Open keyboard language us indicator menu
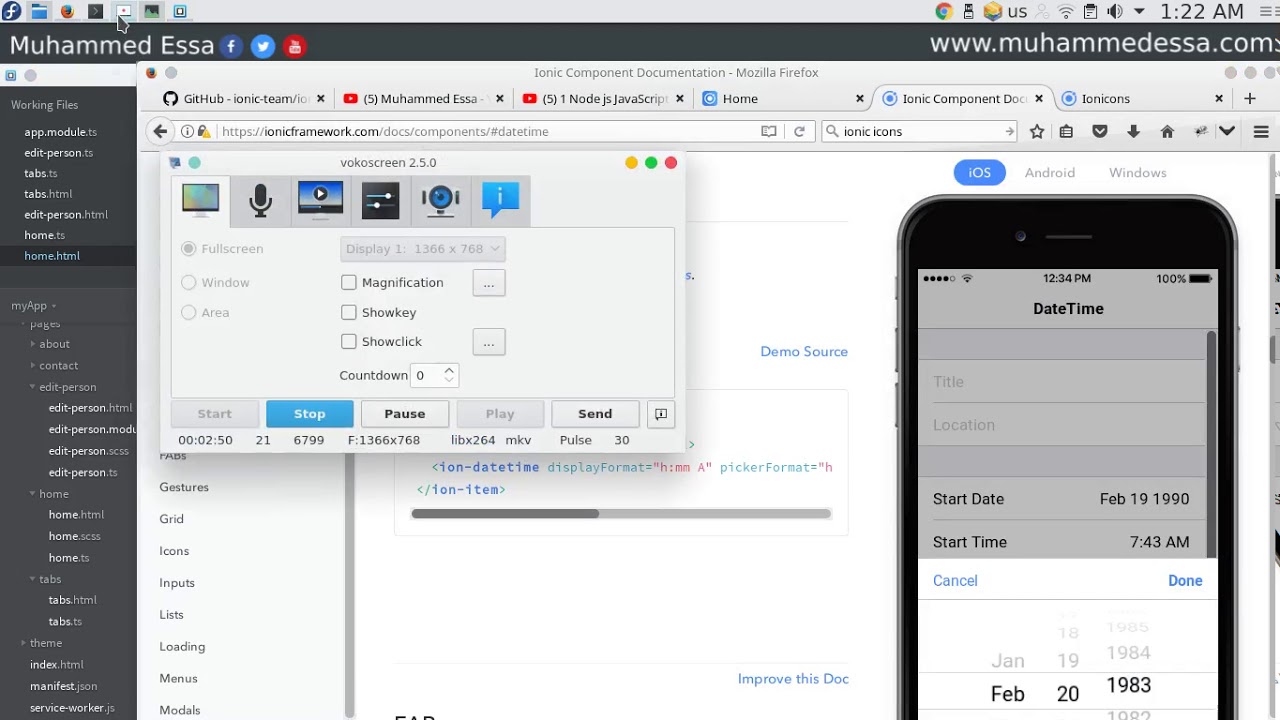 [x=1017, y=11]
